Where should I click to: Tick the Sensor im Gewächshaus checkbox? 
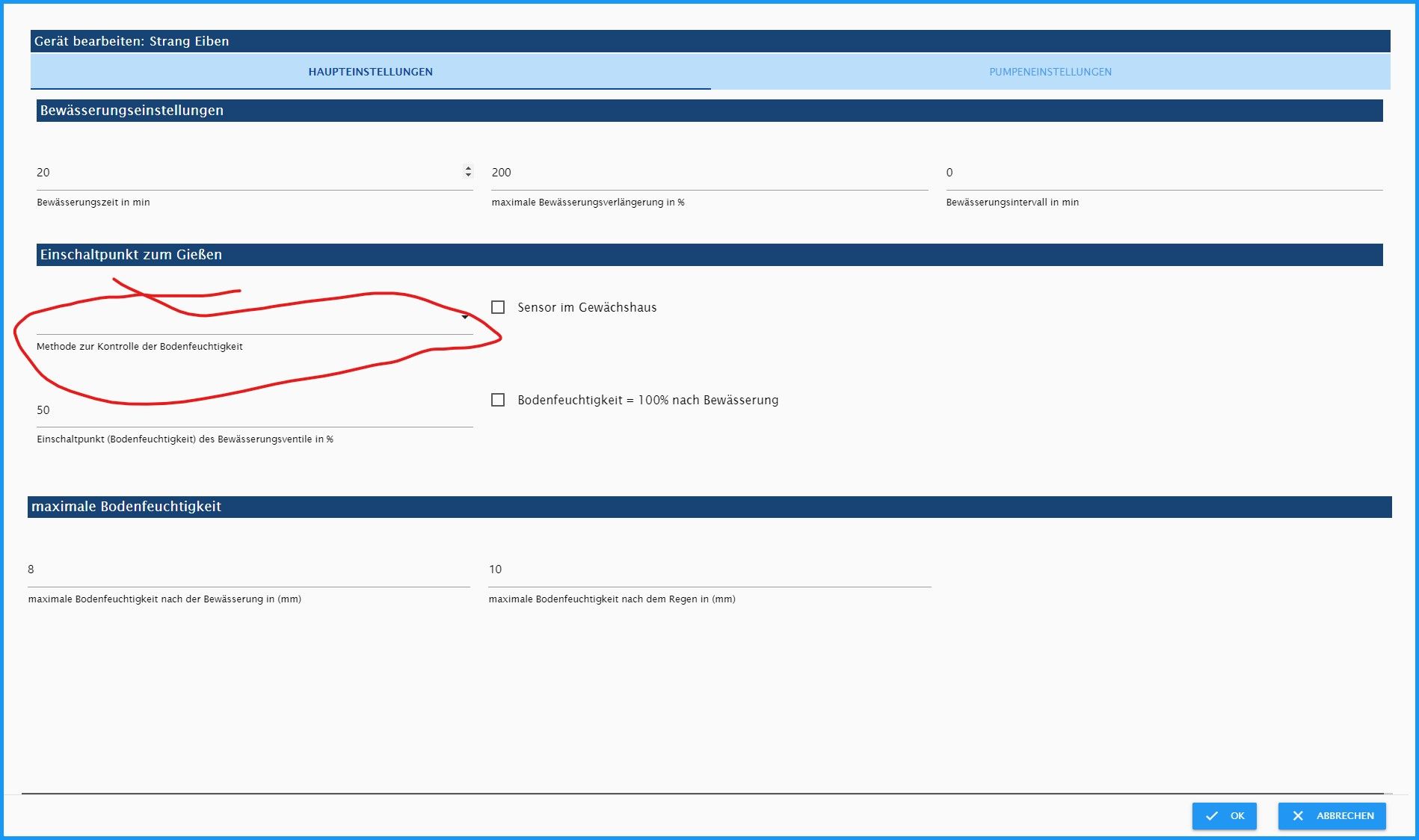pyautogui.click(x=498, y=307)
